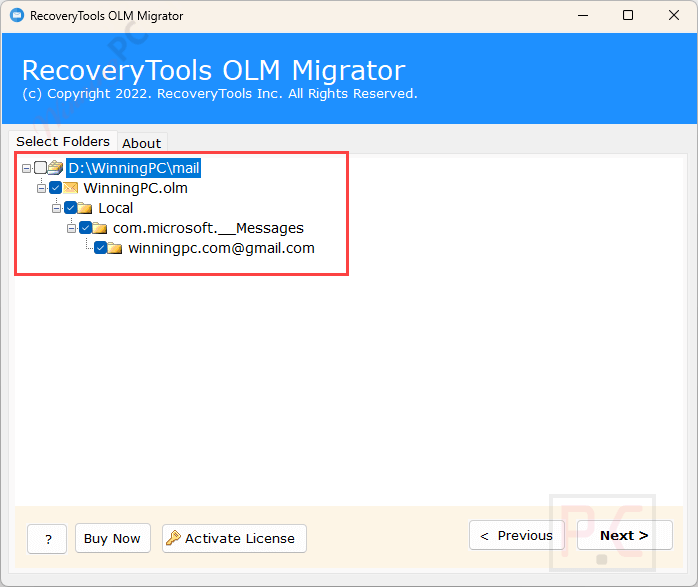The image size is (698, 587).
Task: Select the com.microsoft.__Messages label
Action: [x=208, y=228]
